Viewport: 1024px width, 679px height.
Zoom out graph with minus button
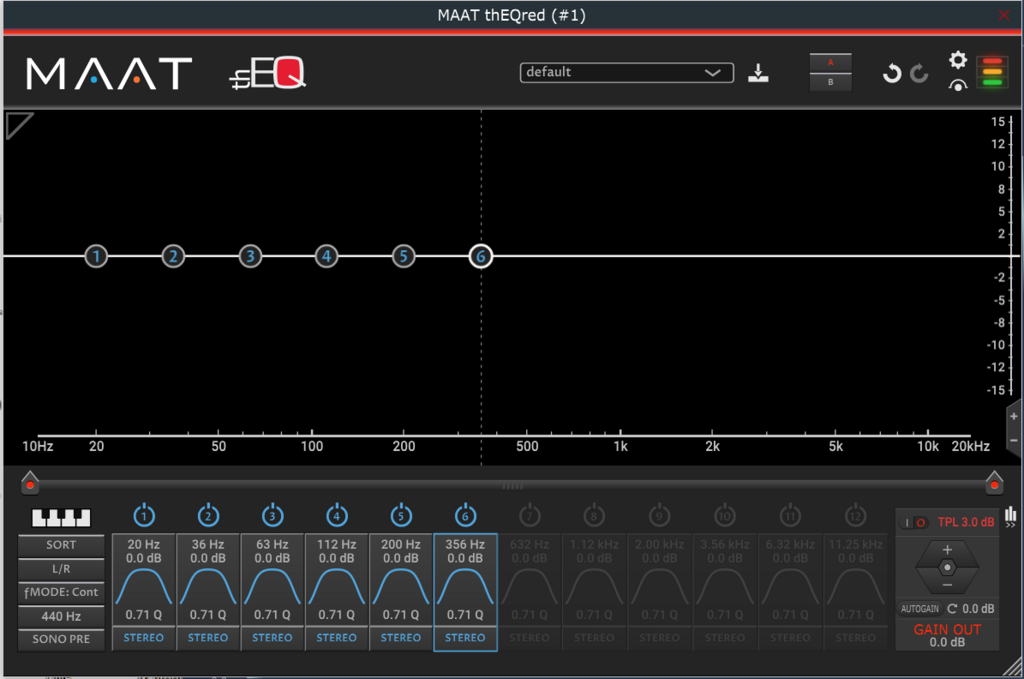point(1014,441)
